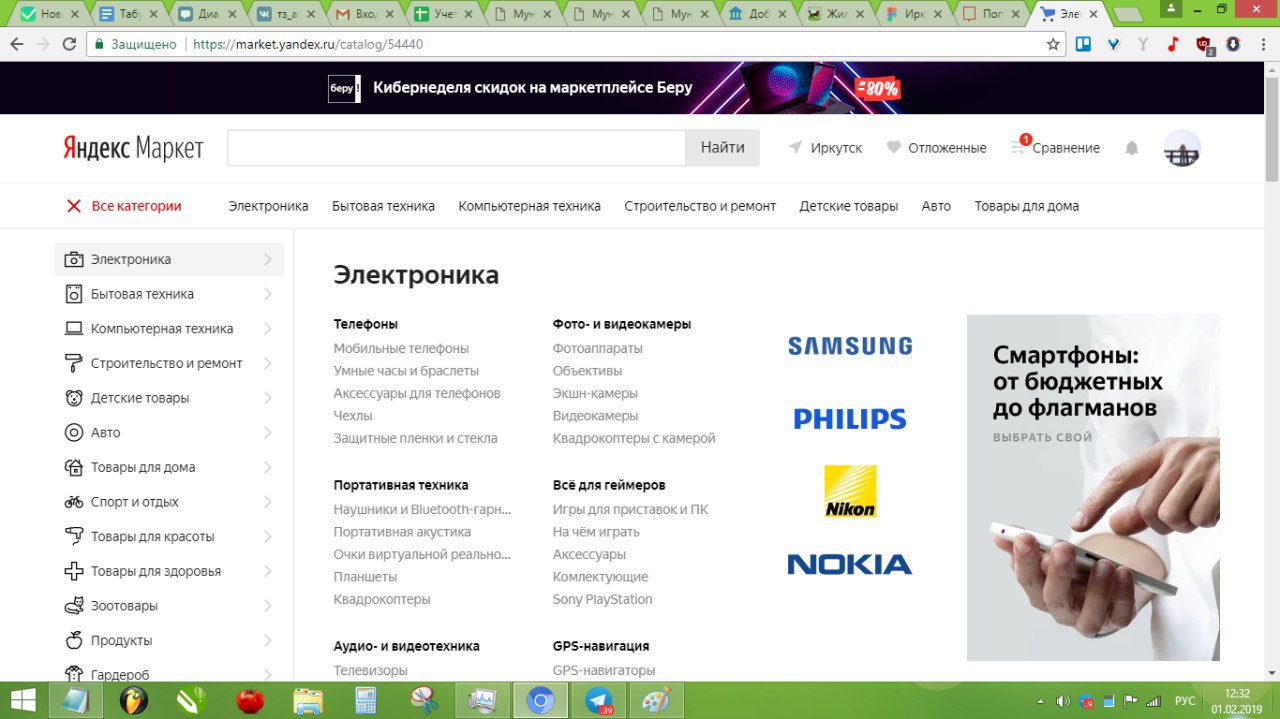This screenshot has width=1280, height=719.
Task: Click hairdryer icon for Товары для красоты
Action: [74, 537]
